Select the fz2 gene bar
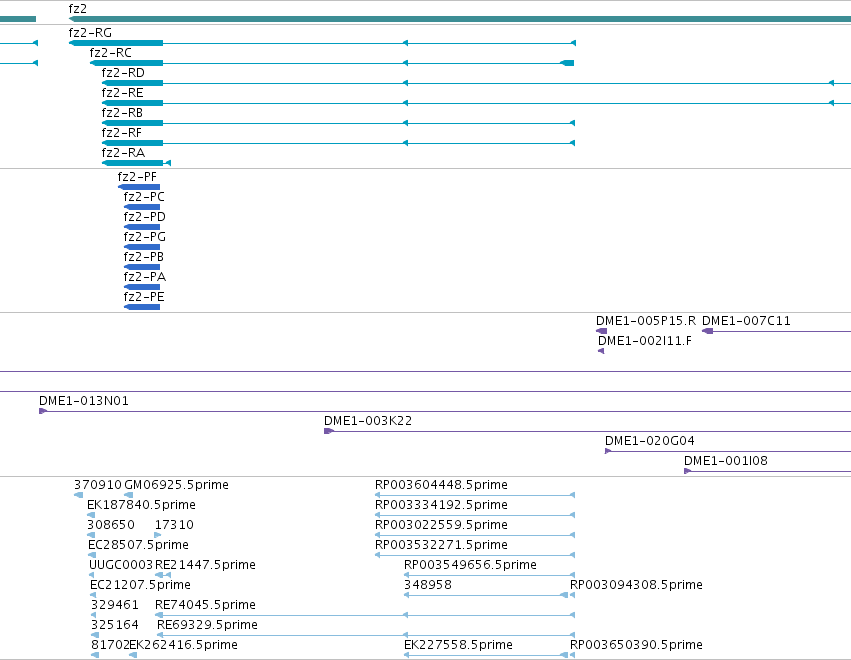 (x=460, y=19)
